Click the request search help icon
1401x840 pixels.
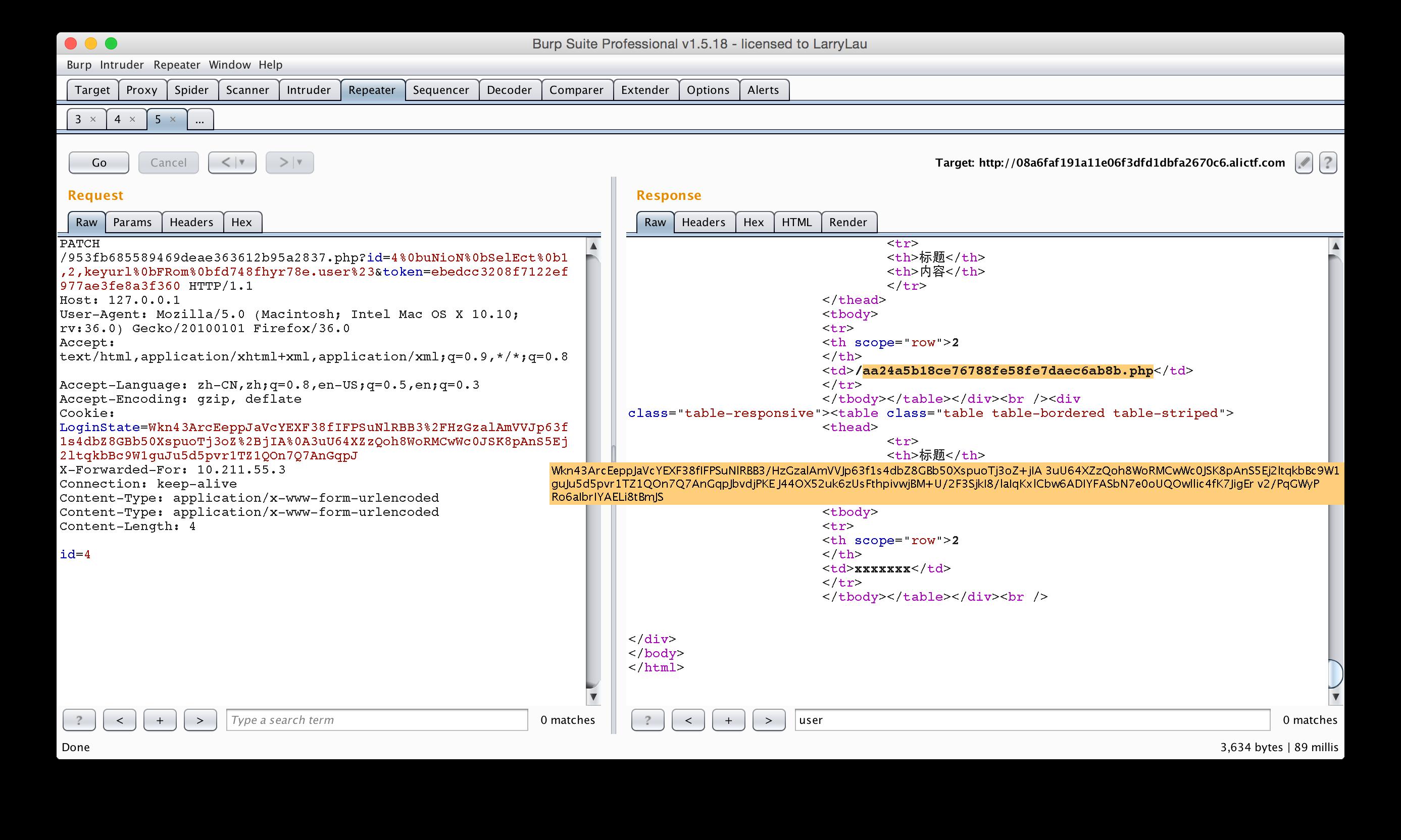[x=79, y=720]
